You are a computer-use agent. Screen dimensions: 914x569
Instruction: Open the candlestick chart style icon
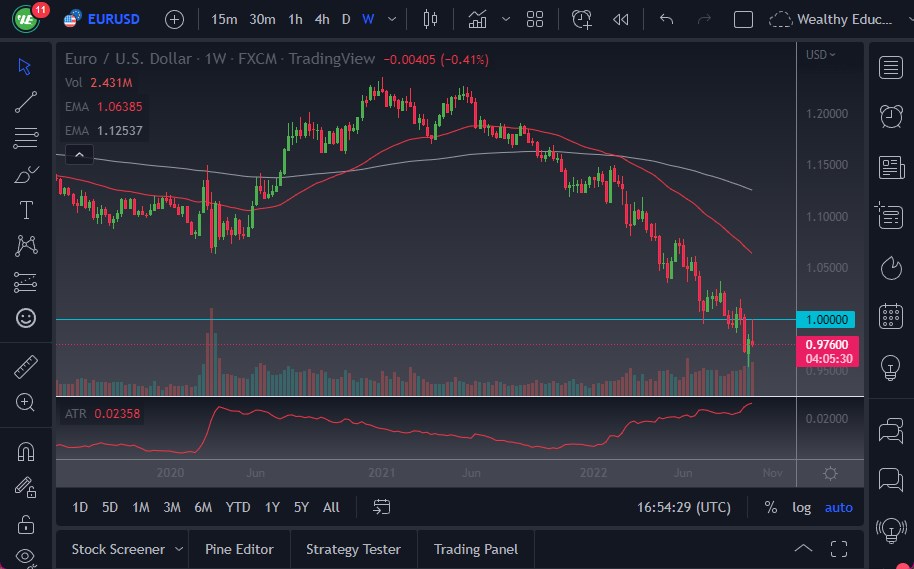pos(431,19)
